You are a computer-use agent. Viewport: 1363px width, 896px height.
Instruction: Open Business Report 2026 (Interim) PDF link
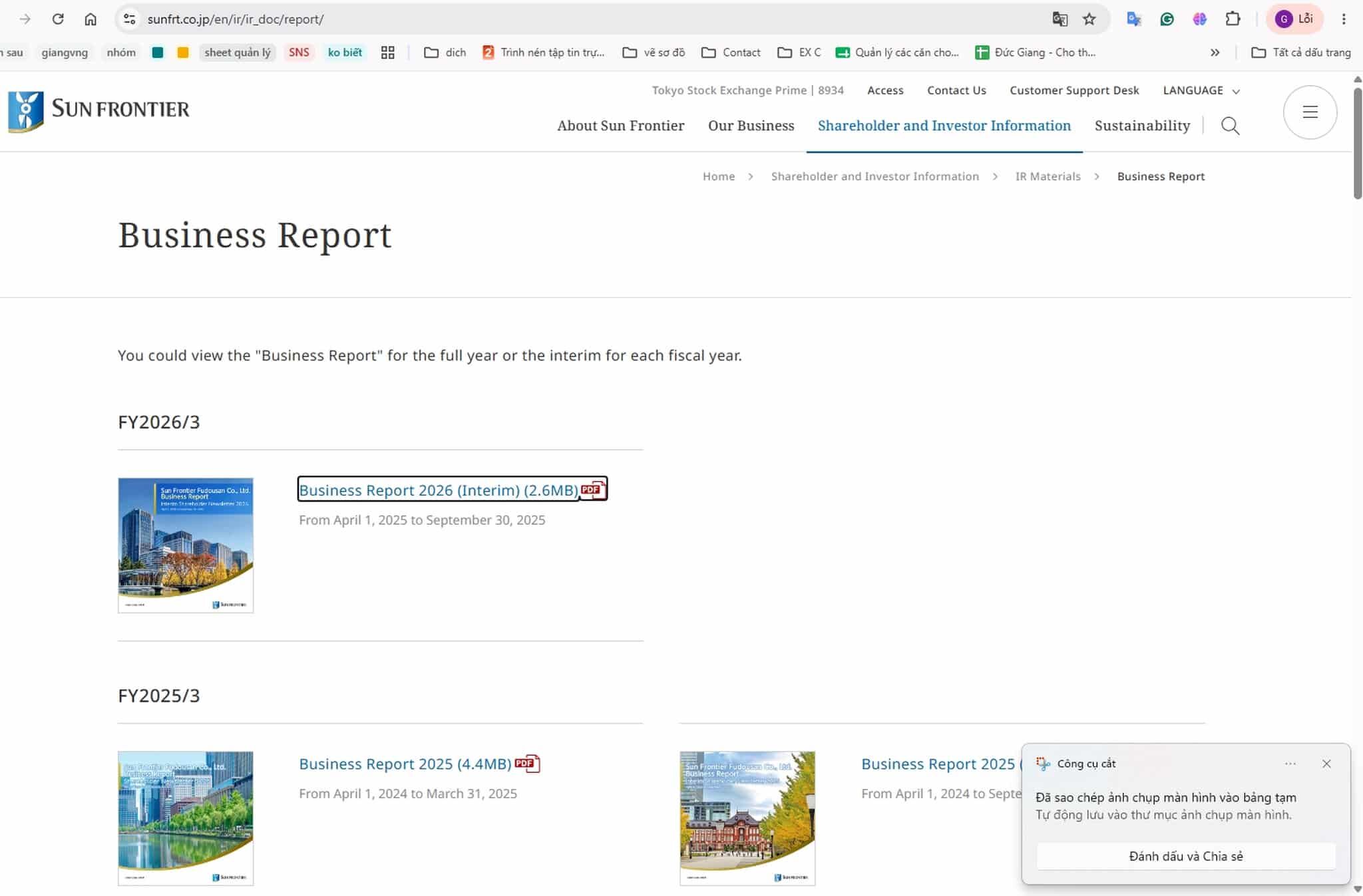[x=439, y=490]
